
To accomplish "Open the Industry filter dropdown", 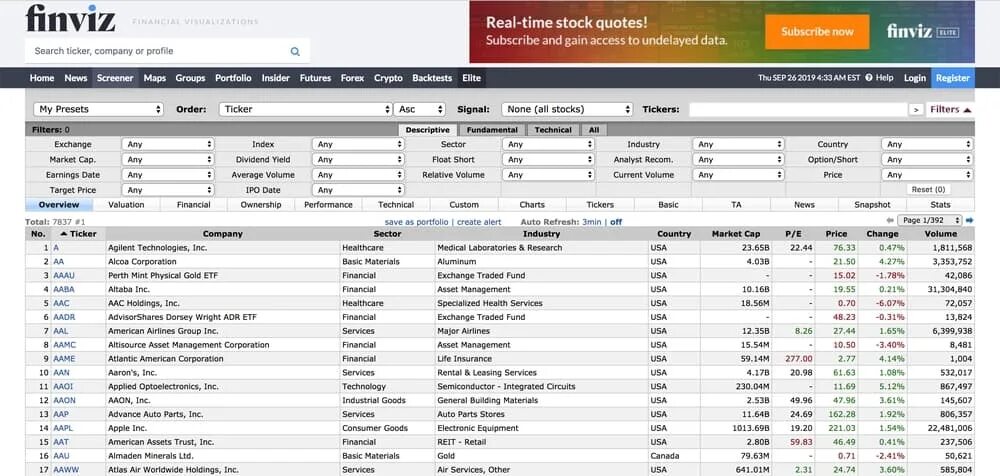I will 739,144.
